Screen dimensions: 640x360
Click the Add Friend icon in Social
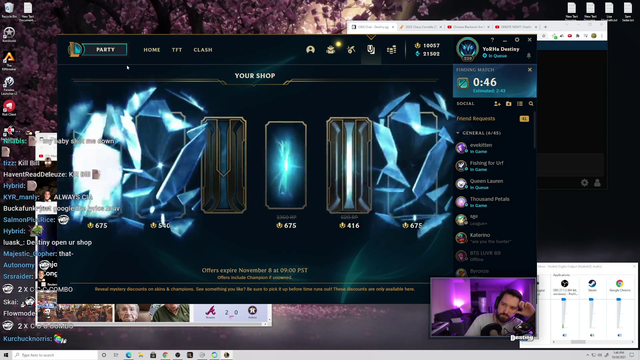tap(497, 104)
